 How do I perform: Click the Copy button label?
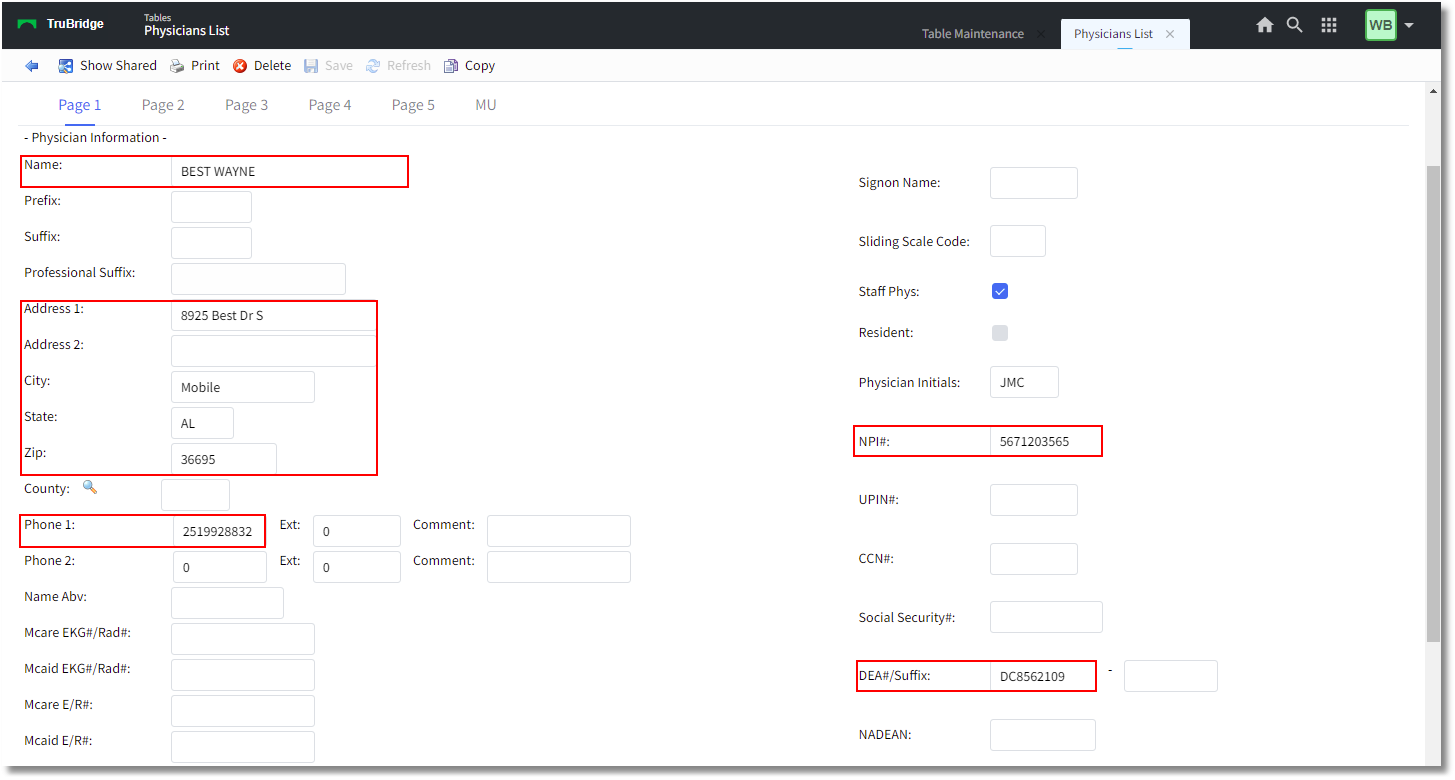(x=480, y=66)
